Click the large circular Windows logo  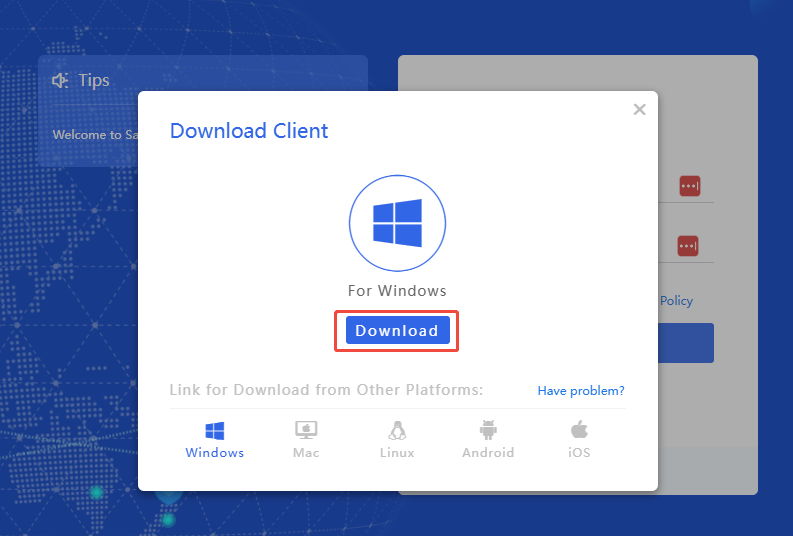(x=397, y=223)
